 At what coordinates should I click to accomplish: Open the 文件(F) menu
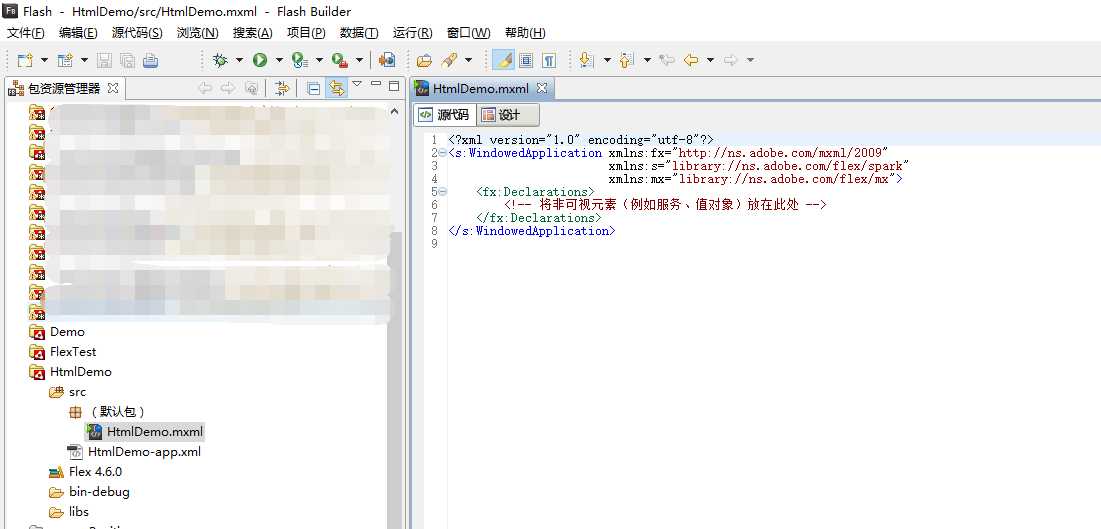(x=25, y=33)
